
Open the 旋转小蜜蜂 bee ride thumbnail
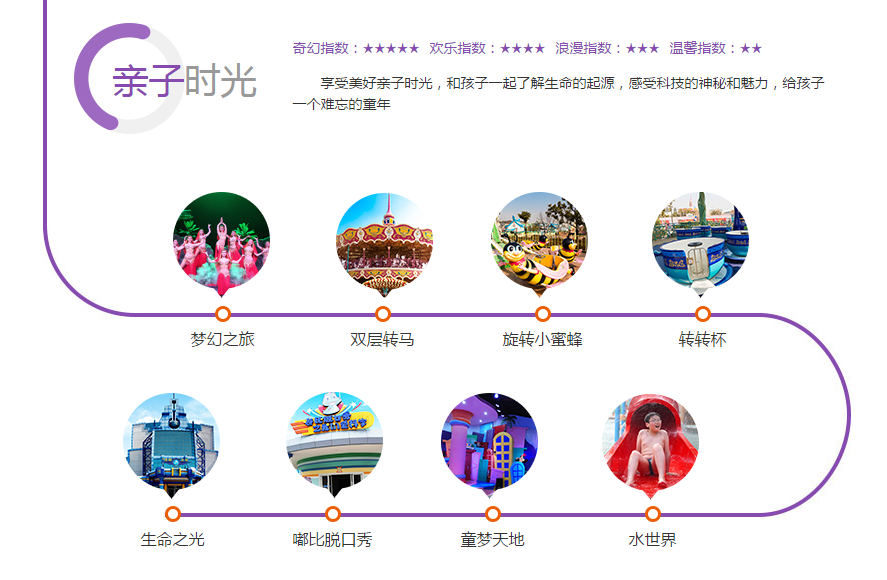(539, 244)
